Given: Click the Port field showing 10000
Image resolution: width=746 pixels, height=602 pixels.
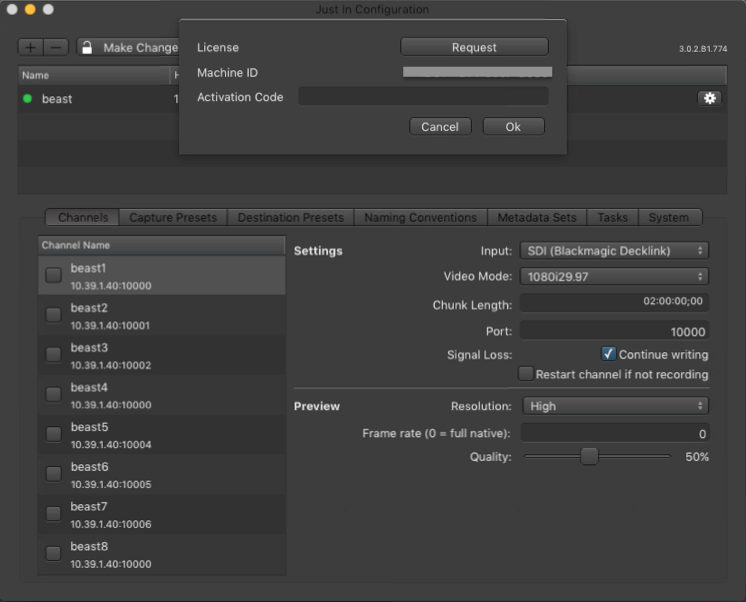Looking at the screenshot, I should point(614,331).
